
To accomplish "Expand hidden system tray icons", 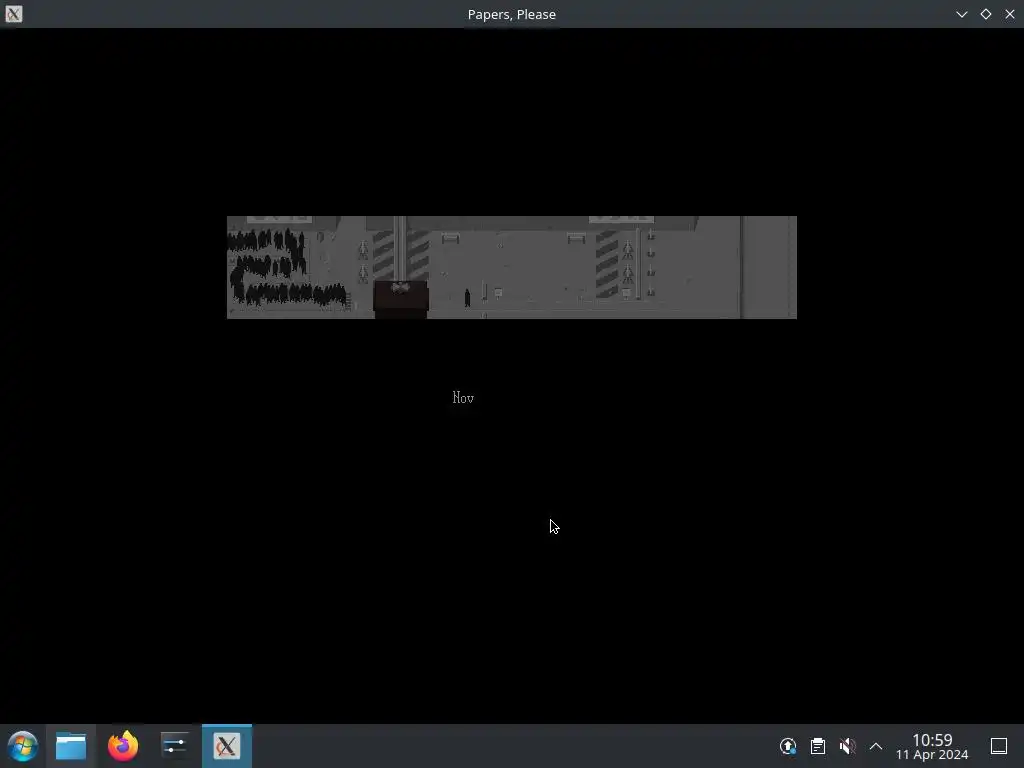I will [876, 746].
